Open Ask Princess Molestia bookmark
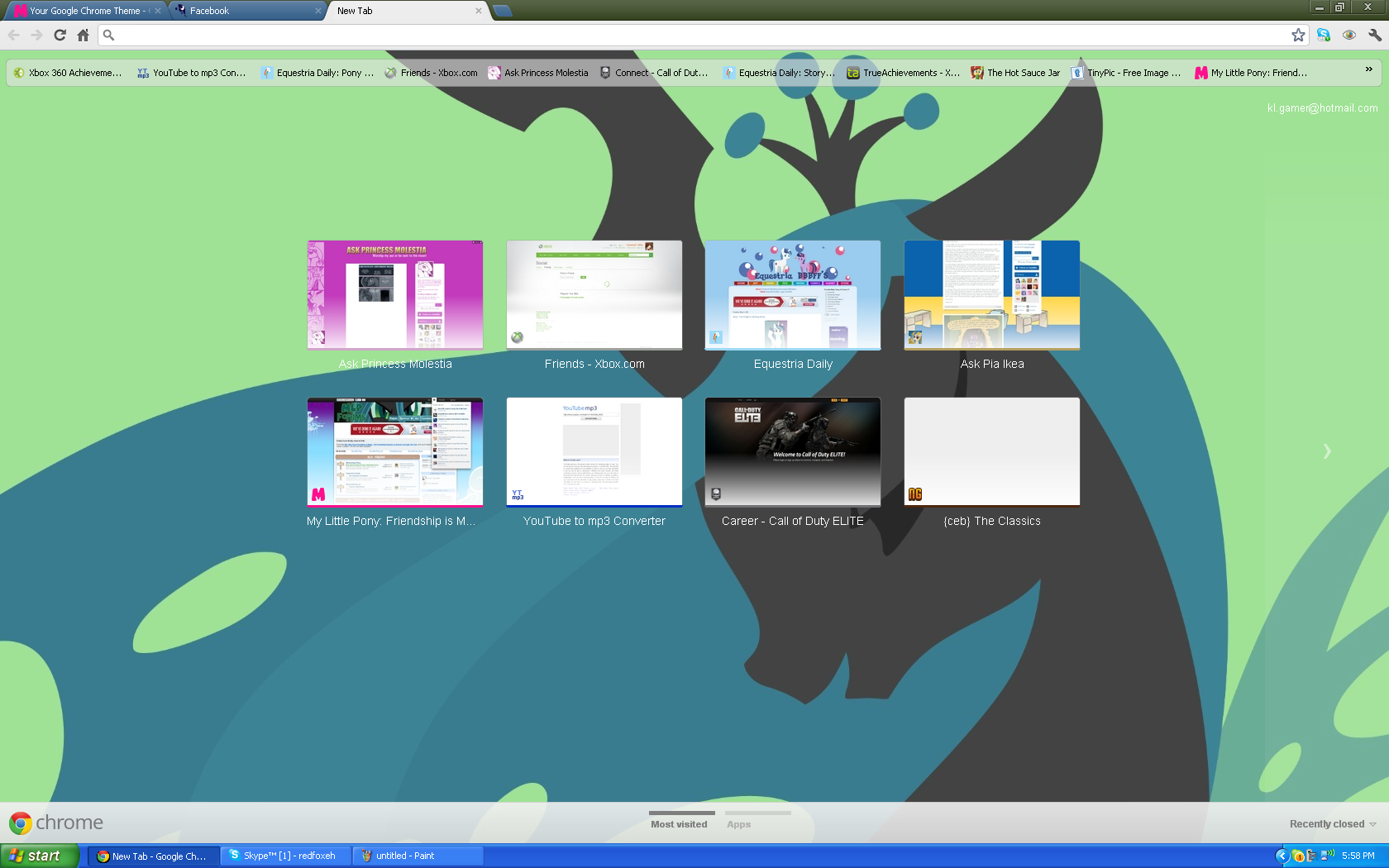Image resolution: width=1389 pixels, height=868 pixels. coord(538,73)
